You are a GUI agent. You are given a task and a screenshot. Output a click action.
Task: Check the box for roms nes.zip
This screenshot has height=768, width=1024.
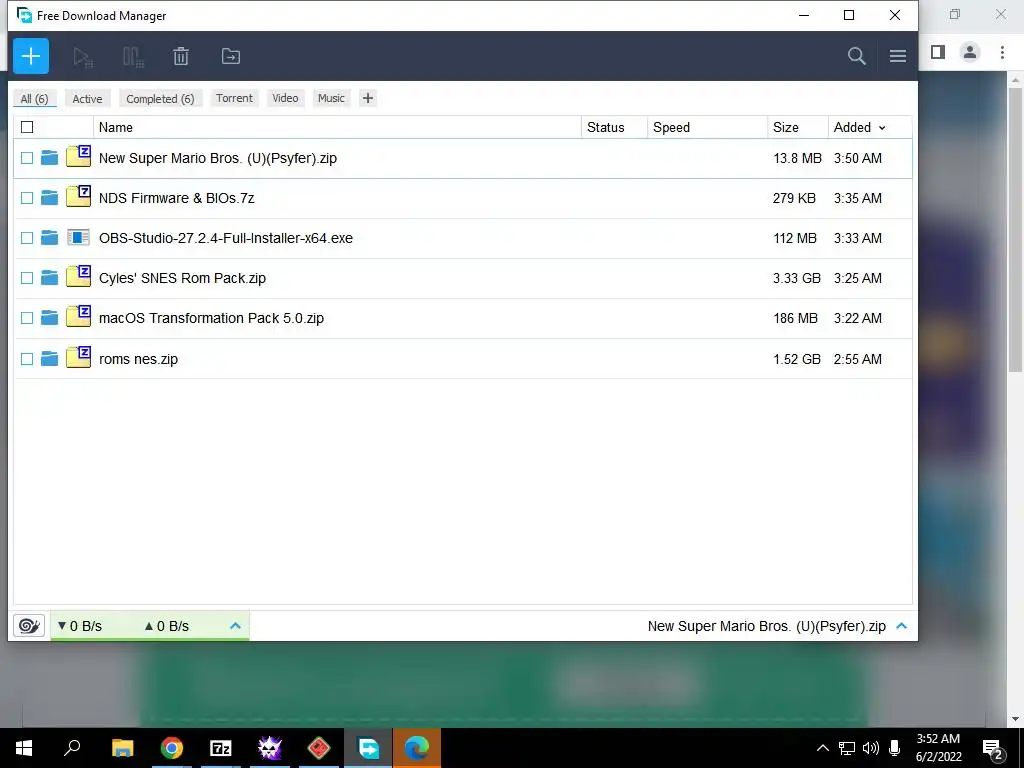(x=27, y=359)
